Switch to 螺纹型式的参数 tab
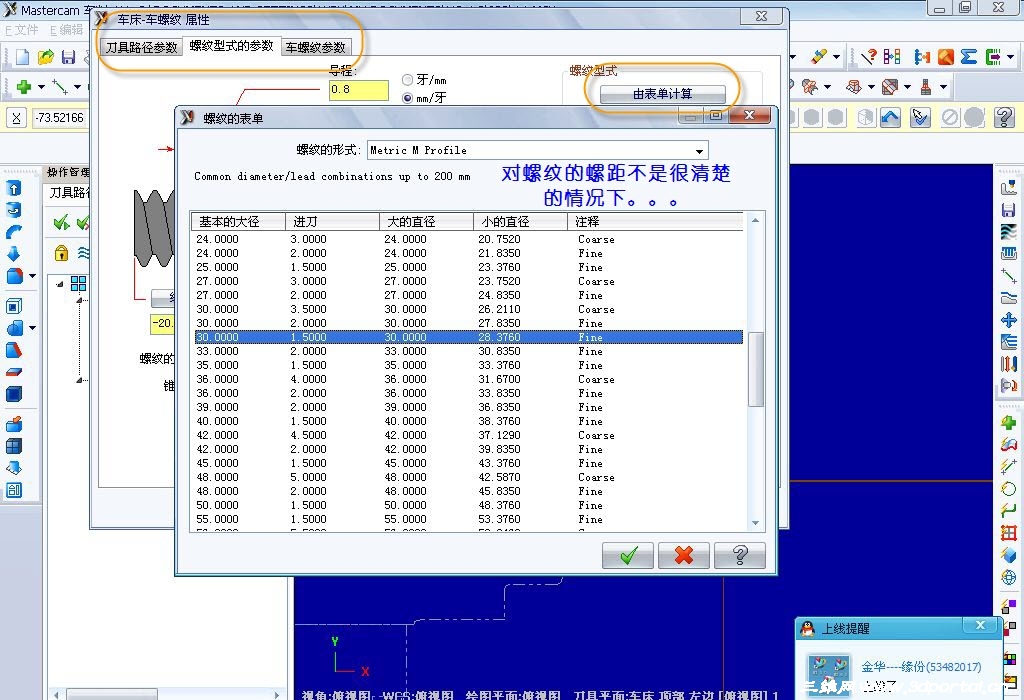Screen dimensions: 1024x700 tap(231, 45)
